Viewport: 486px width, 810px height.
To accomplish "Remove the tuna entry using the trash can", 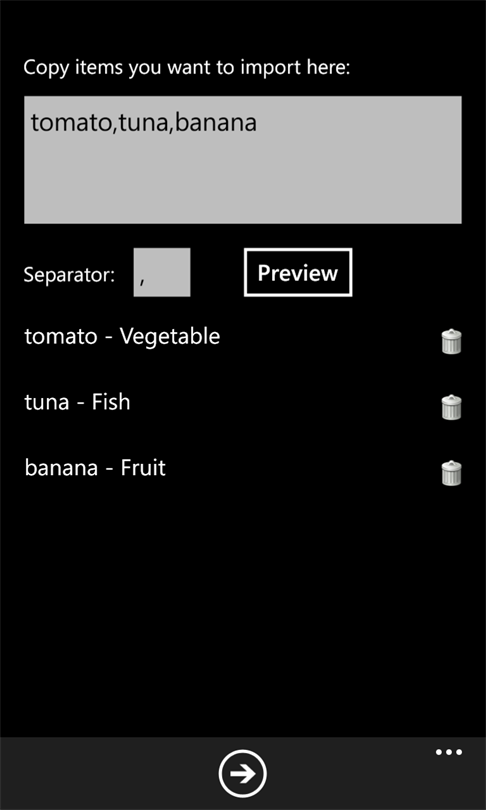I will click(x=451, y=407).
